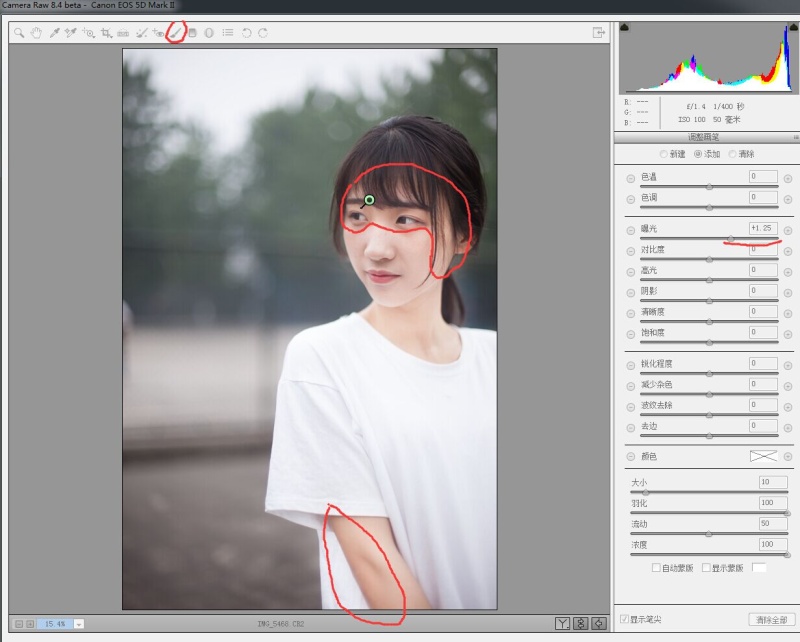Click the 大小 brush size slider

point(709,492)
